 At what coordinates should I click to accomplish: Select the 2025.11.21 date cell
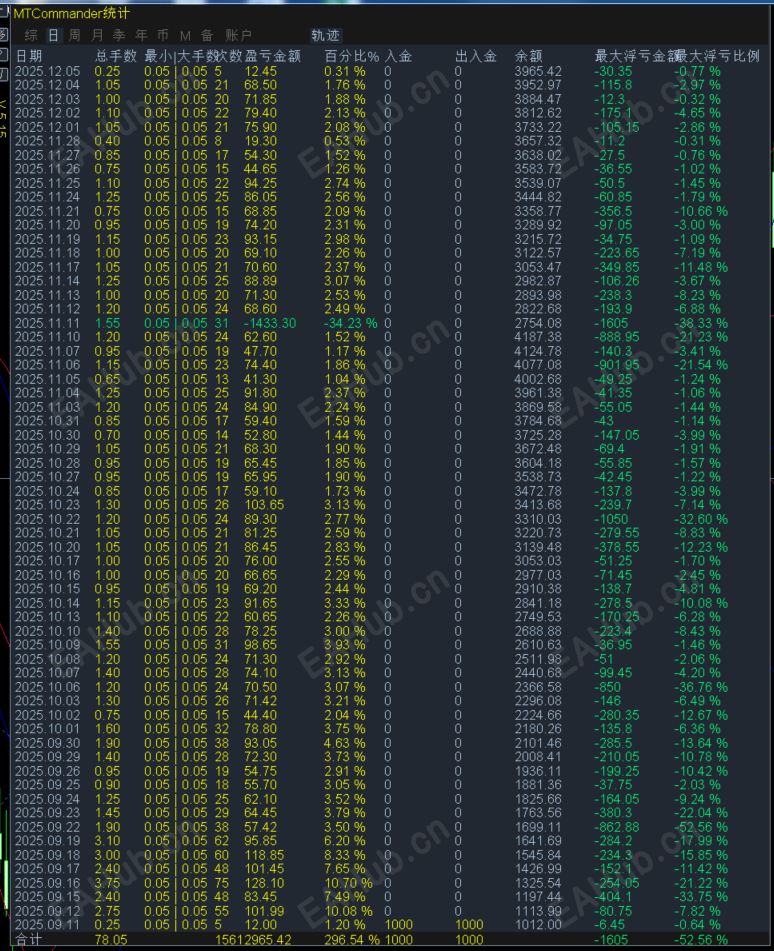pyautogui.click(x=47, y=211)
